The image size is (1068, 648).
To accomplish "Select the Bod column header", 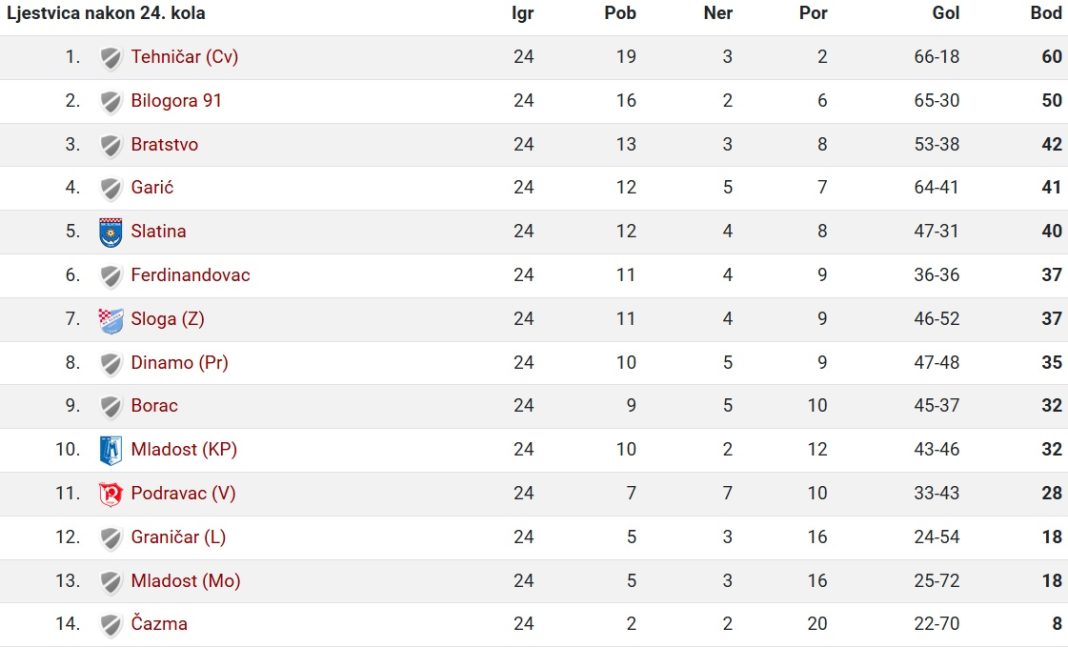I will [x=1046, y=13].
